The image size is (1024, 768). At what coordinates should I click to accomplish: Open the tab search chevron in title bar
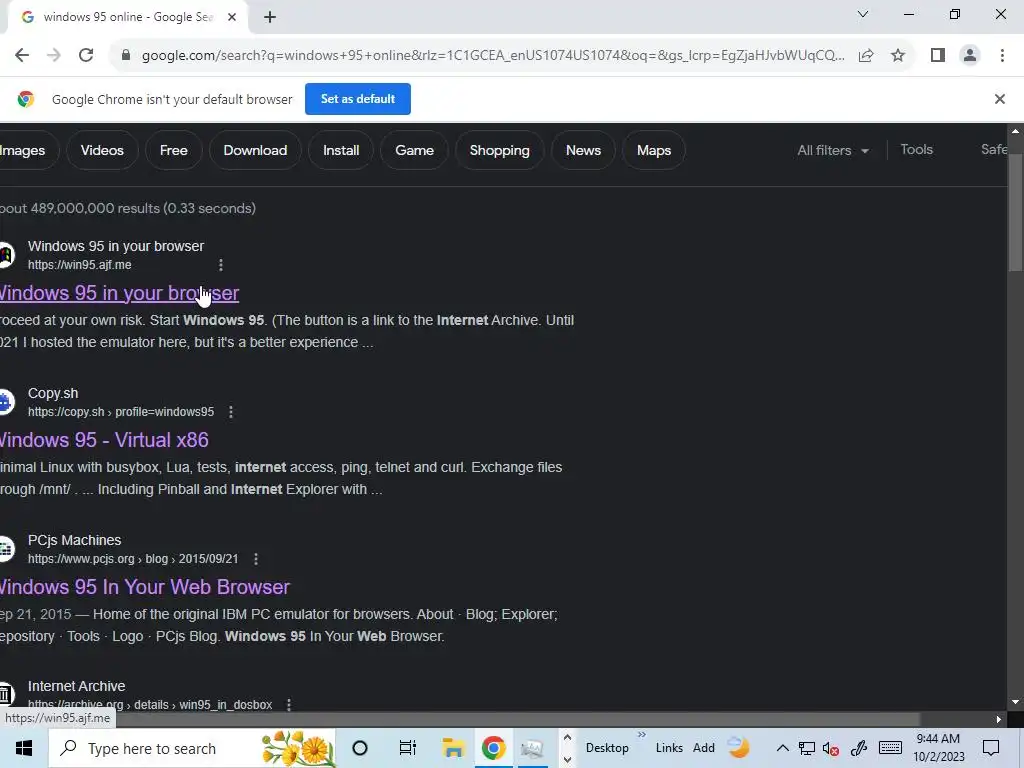click(863, 14)
